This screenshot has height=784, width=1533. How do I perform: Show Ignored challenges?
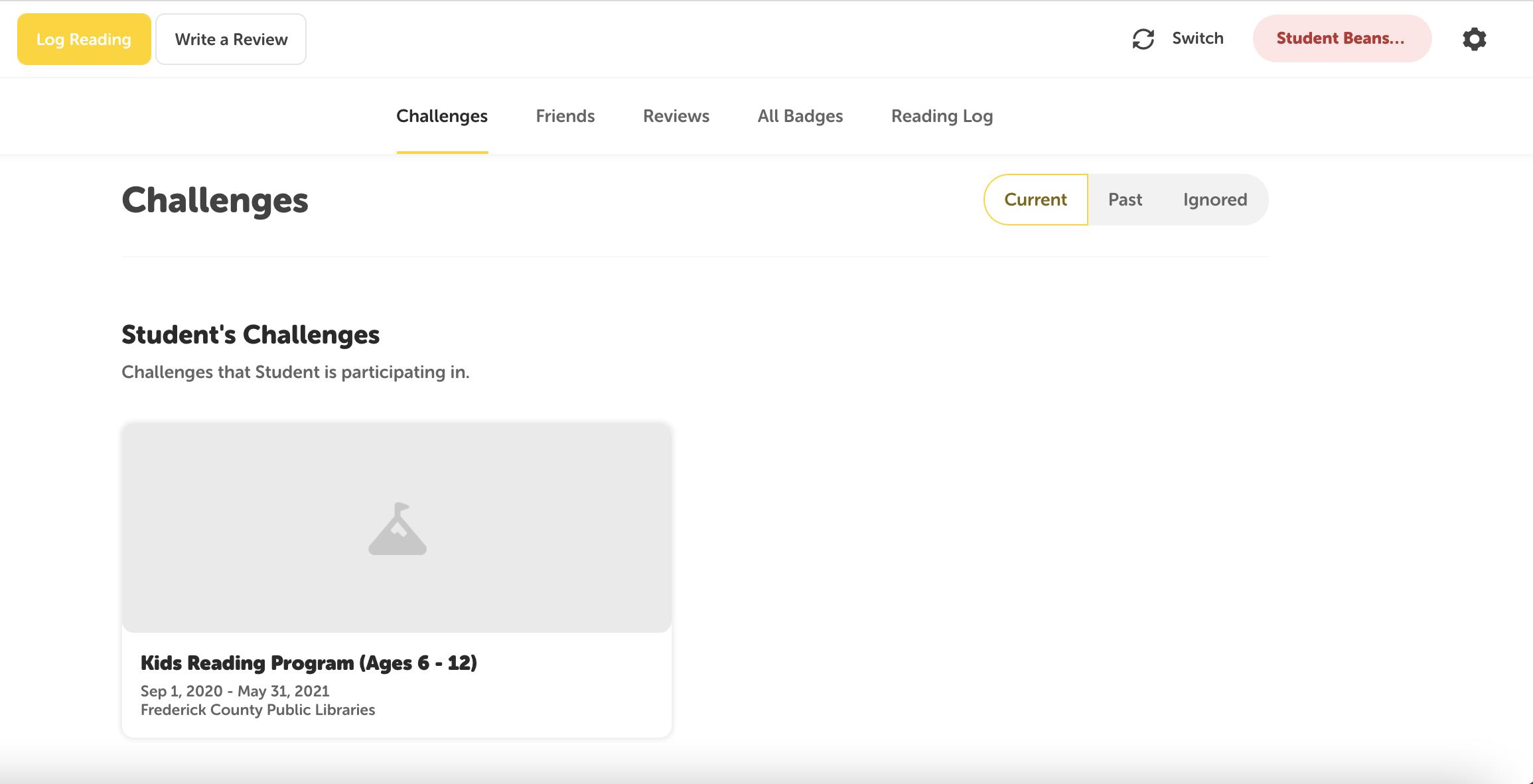pos(1214,200)
